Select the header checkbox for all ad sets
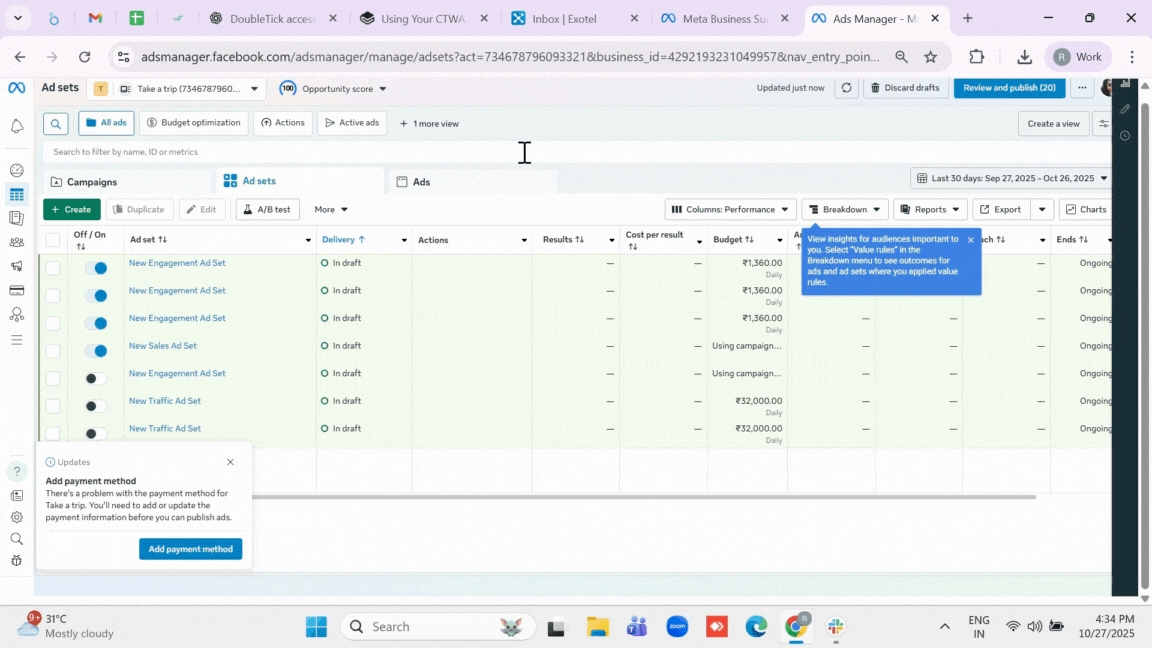This screenshot has width=1152, height=648. 53,240
